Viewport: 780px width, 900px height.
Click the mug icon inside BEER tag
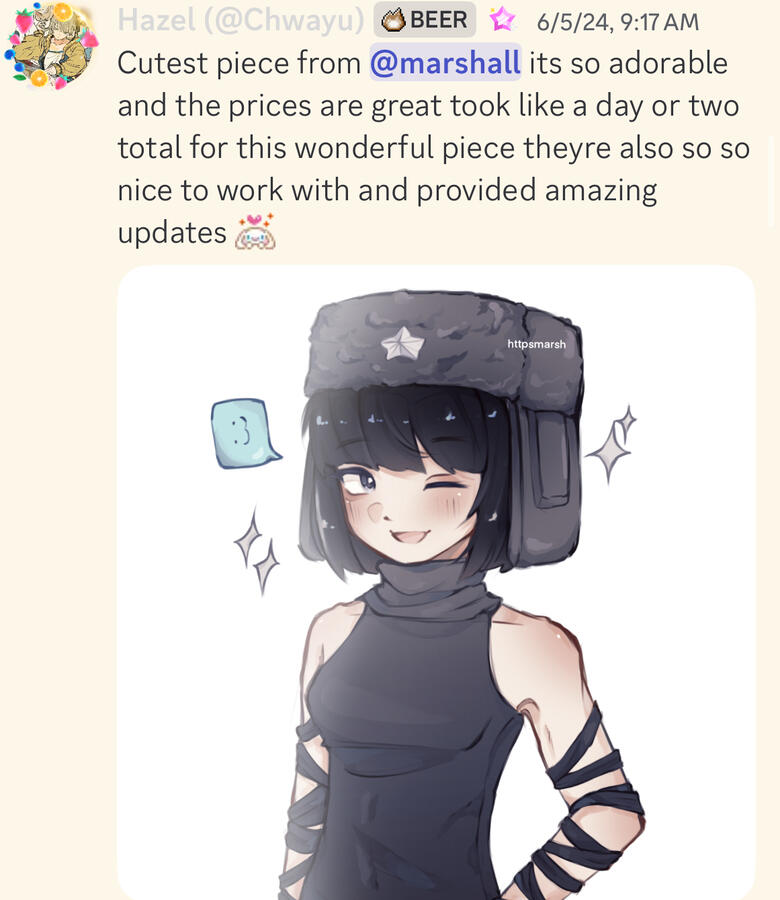pyautogui.click(x=393, y=21)
